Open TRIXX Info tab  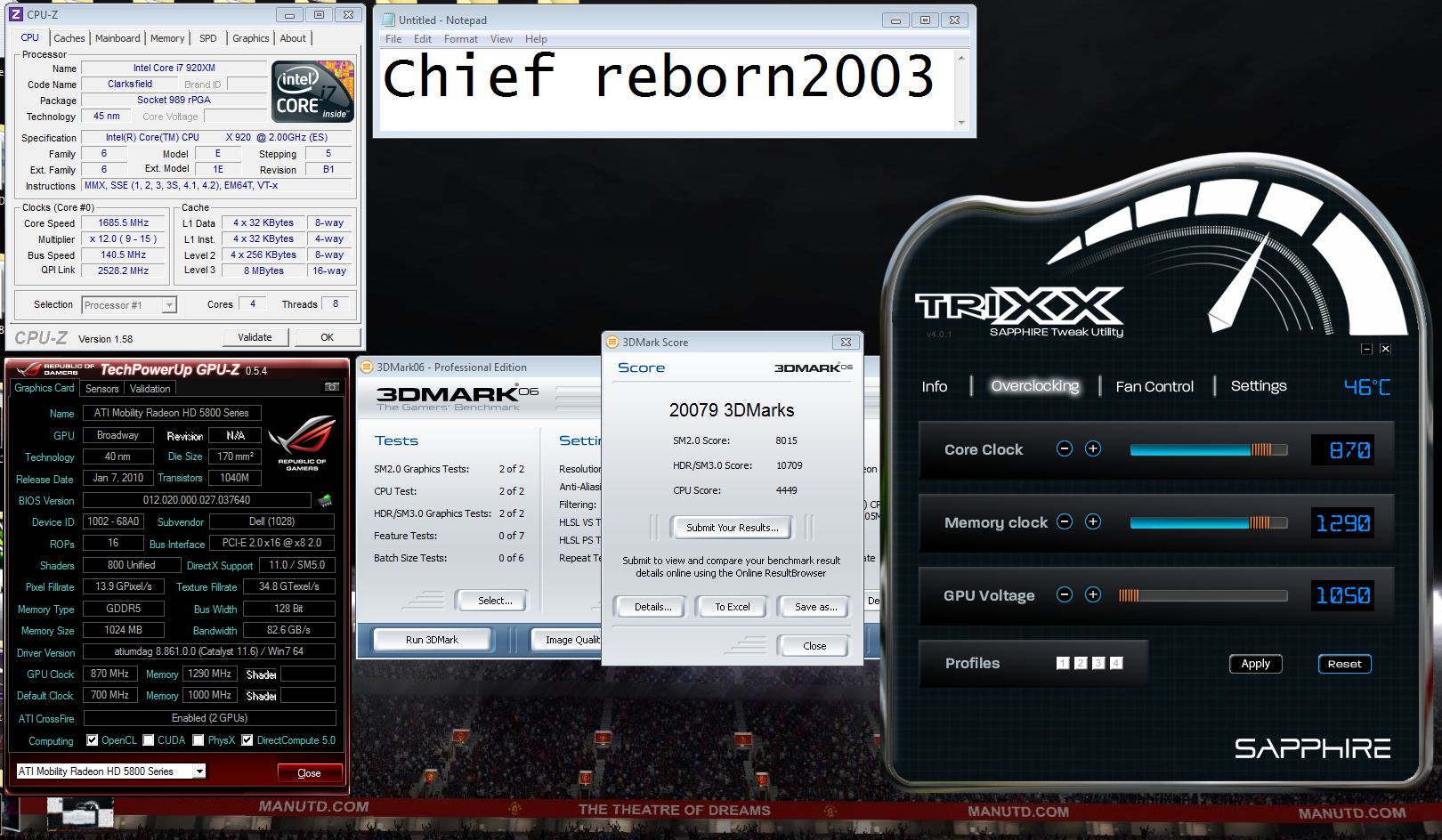(x=935, y=386)
